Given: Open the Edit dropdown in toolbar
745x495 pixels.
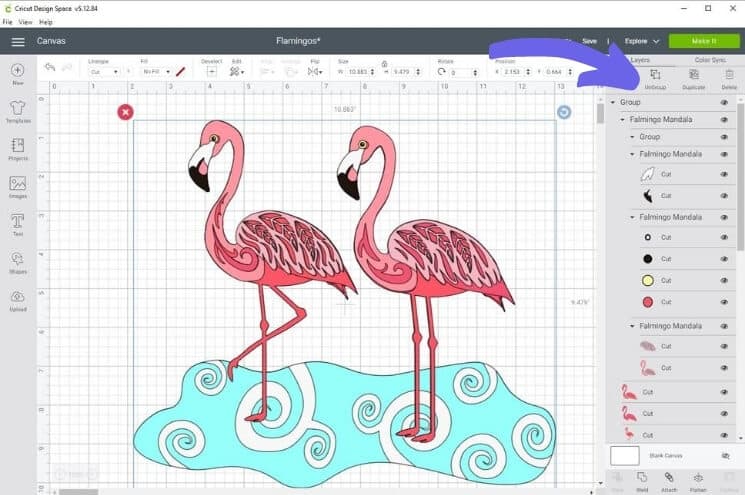Looking at the screenshot, I should coord(237,72).
